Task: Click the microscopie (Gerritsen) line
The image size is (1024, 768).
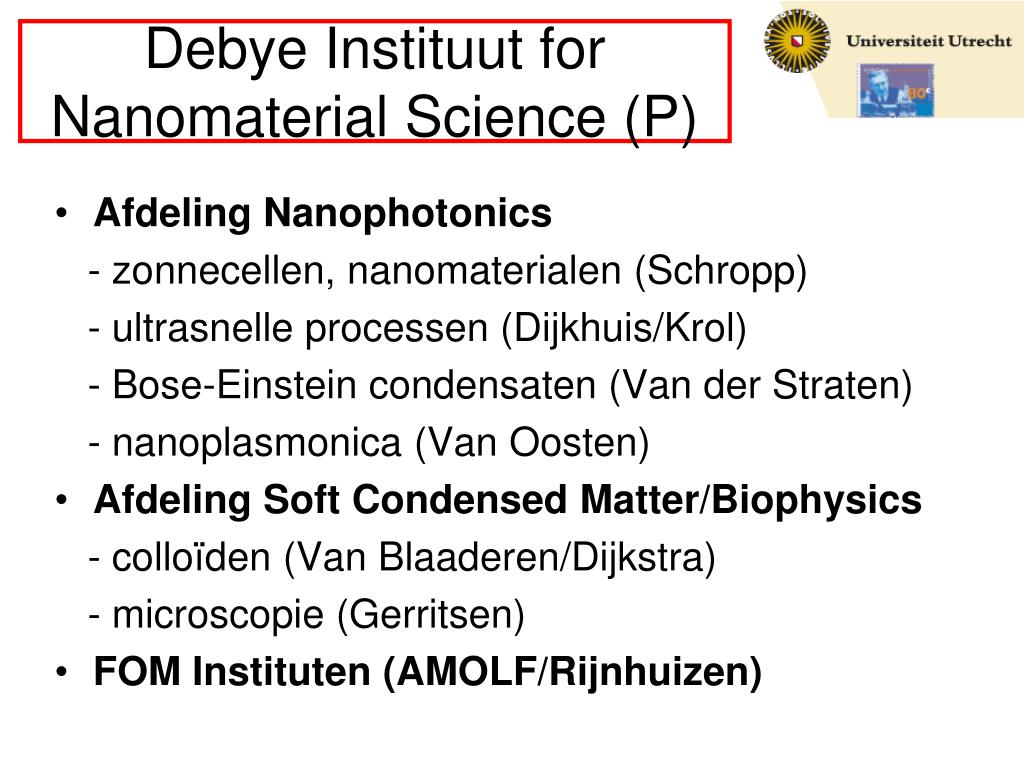Action: coord(306,615)
